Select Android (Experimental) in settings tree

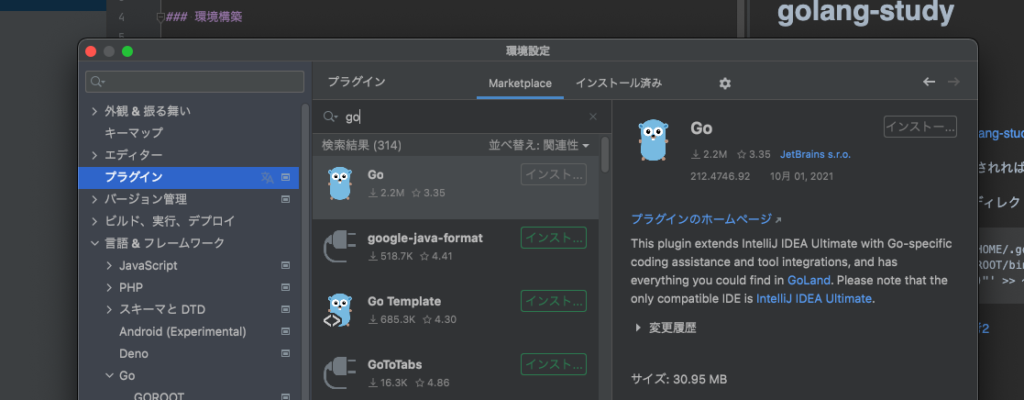[x=183, y=331]
